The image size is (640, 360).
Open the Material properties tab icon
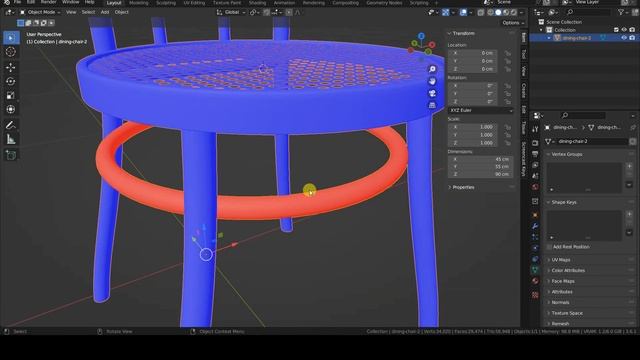click(535, 281)
